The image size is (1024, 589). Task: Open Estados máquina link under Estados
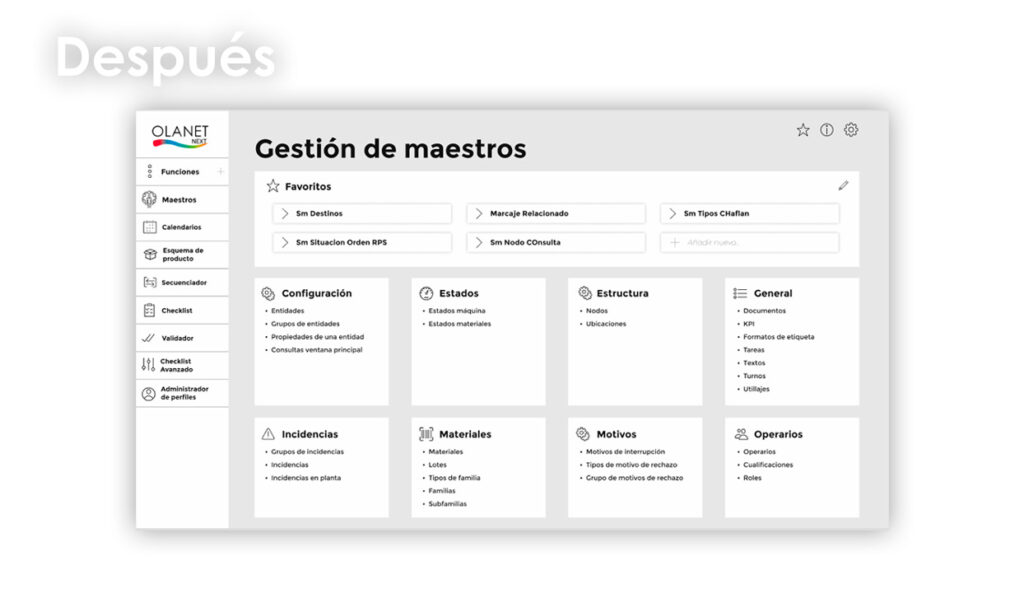pyautogui.click(x=458, y=311)
